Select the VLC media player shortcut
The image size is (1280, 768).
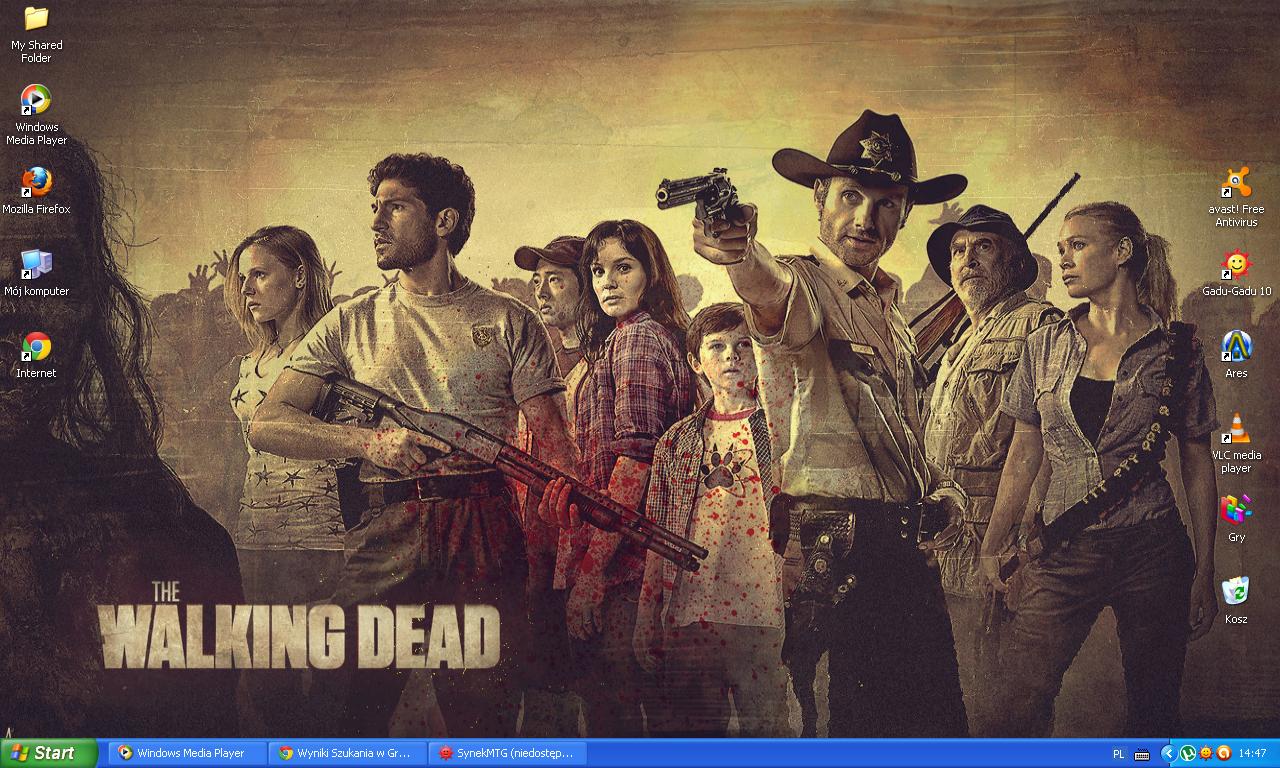(1236, 443)
